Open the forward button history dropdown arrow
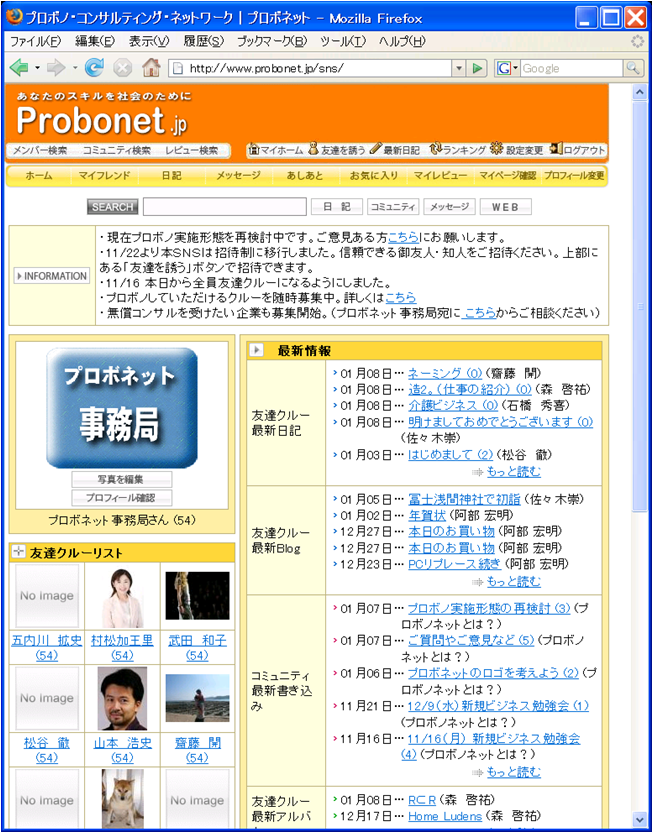The height and width of the screenshot is (833, 653). point(74,68)
